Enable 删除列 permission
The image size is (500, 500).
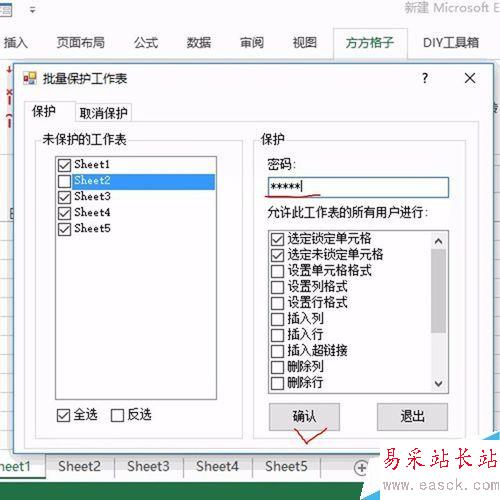[x=277, y=367]
